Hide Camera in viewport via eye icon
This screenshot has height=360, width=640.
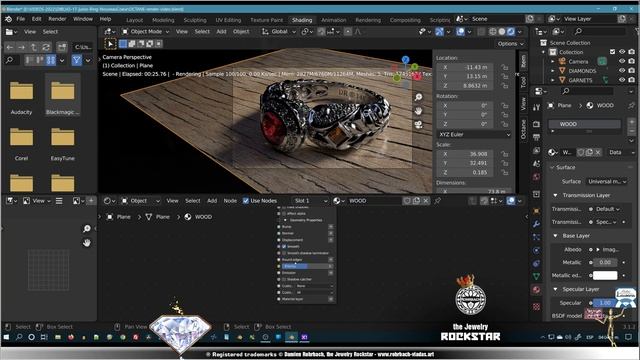[x=622, y=61]
